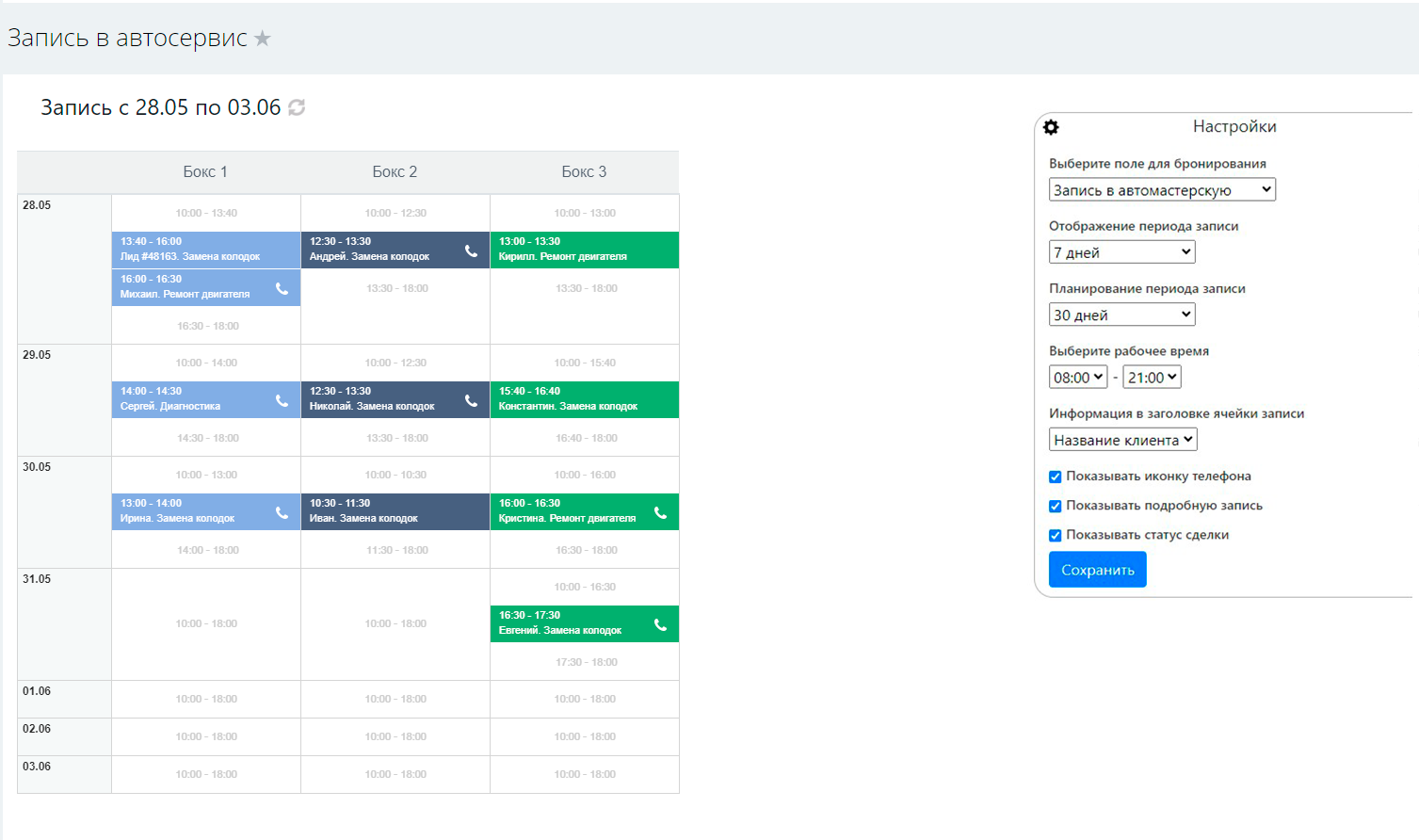The width and height of the screenshot is (1419, 840).
Task: Open the cell header information dropdown
Action: [1122, 440]
